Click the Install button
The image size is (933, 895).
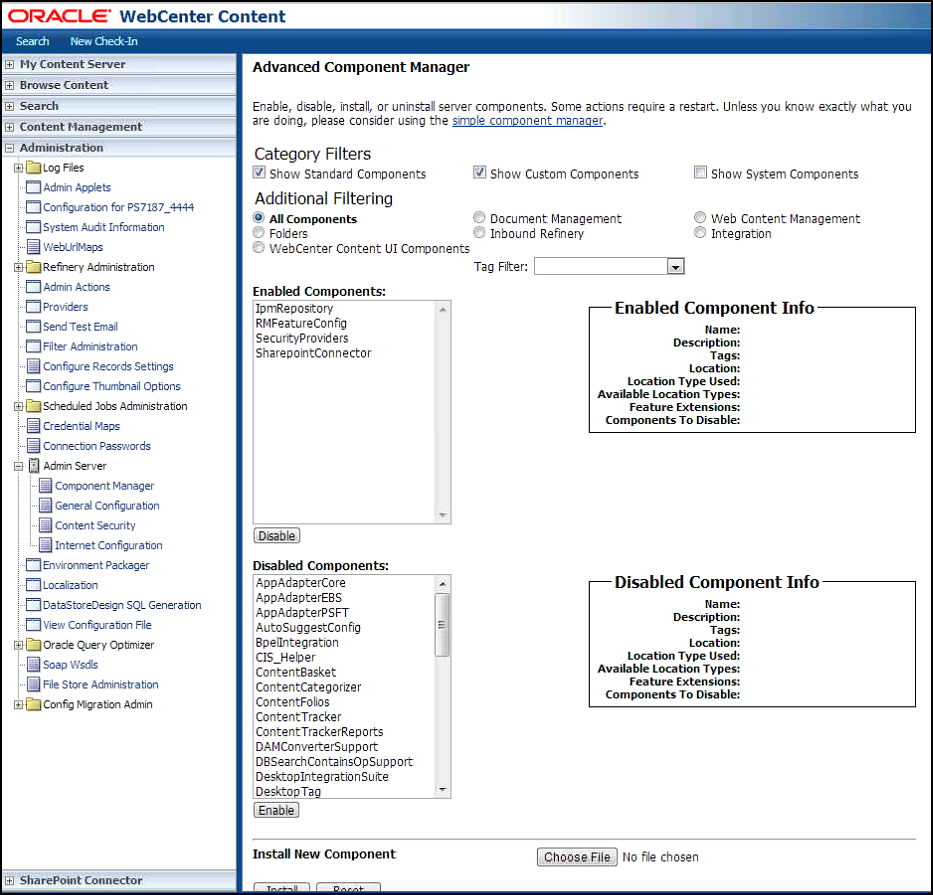281,888
